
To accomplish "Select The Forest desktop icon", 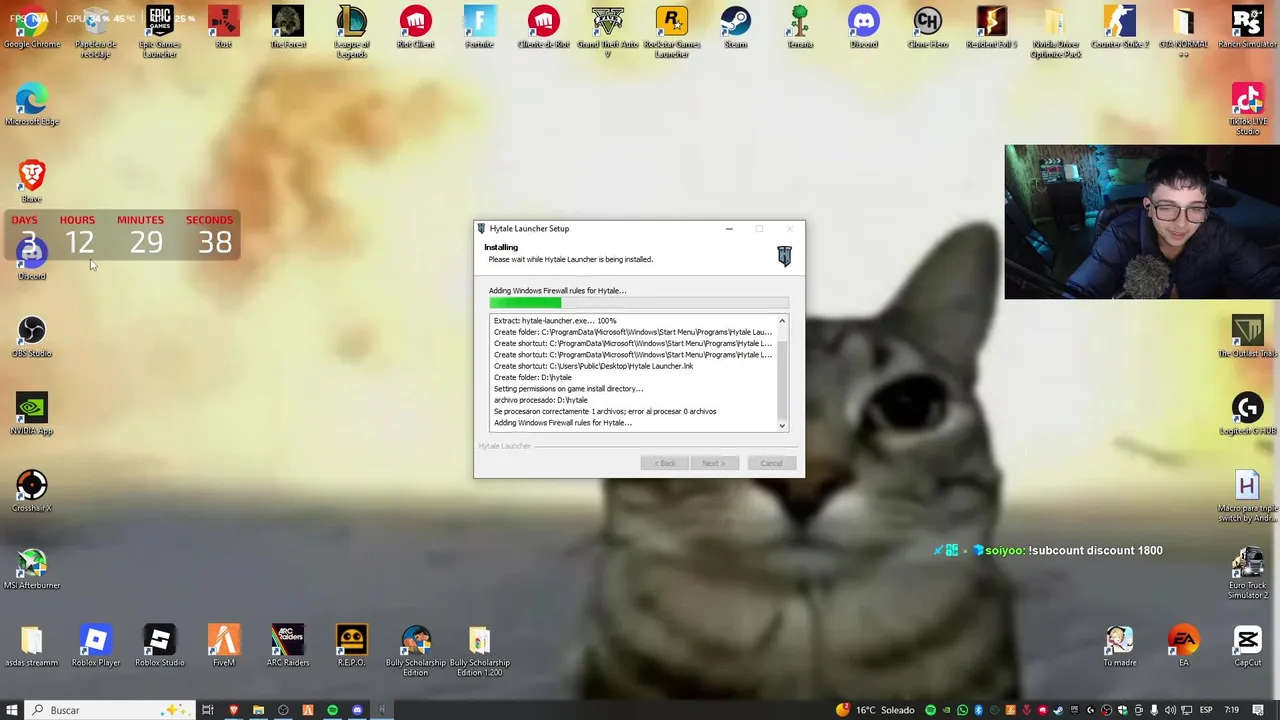I will 288,28.
